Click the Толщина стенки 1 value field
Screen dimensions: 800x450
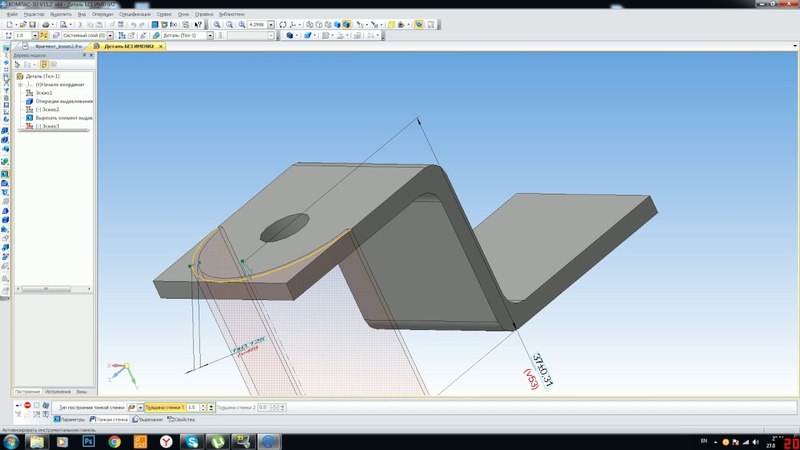coord(192,407)
